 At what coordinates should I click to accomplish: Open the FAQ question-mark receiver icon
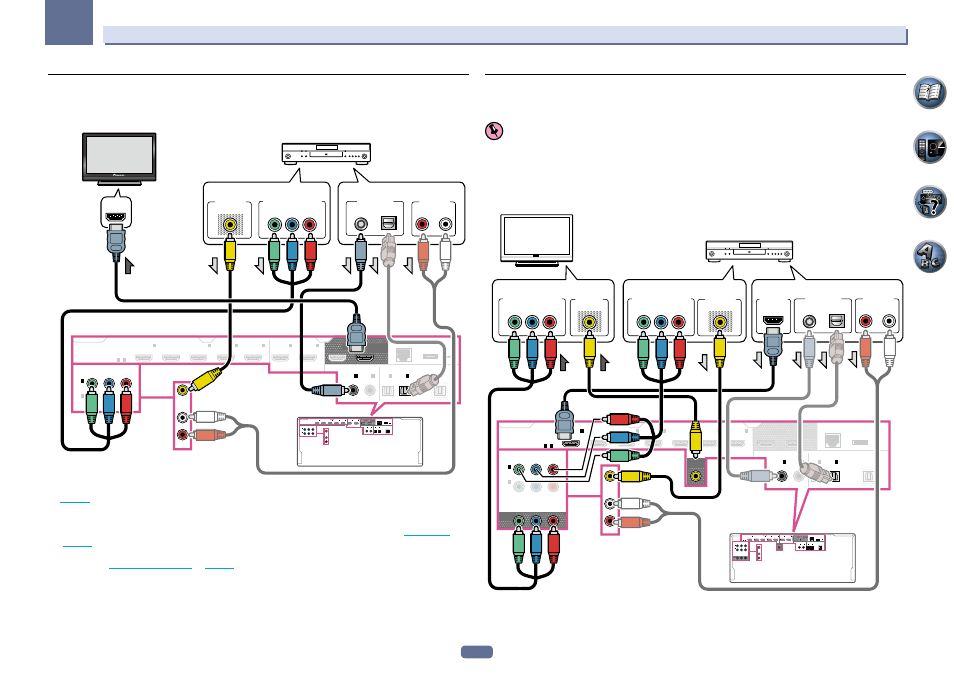point(929,202)
